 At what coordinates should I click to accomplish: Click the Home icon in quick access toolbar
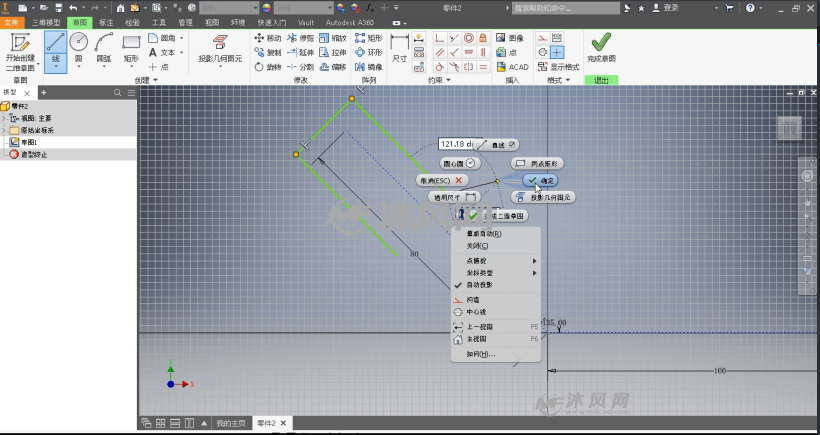pyautogui.click(x=120, y=8)
